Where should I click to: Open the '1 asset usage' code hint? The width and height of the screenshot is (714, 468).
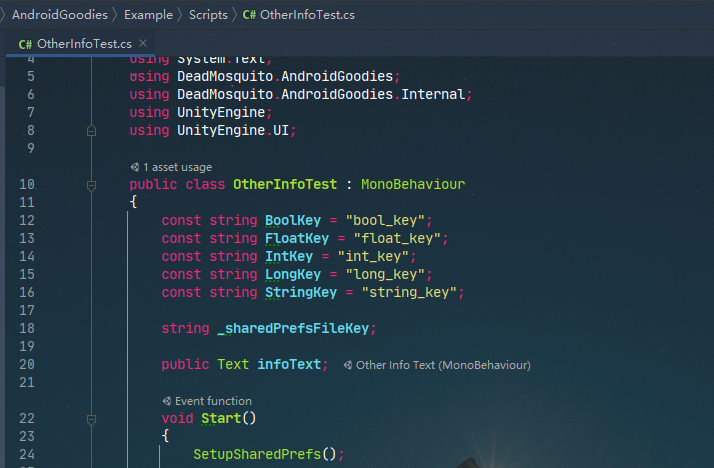coord(177,167)
